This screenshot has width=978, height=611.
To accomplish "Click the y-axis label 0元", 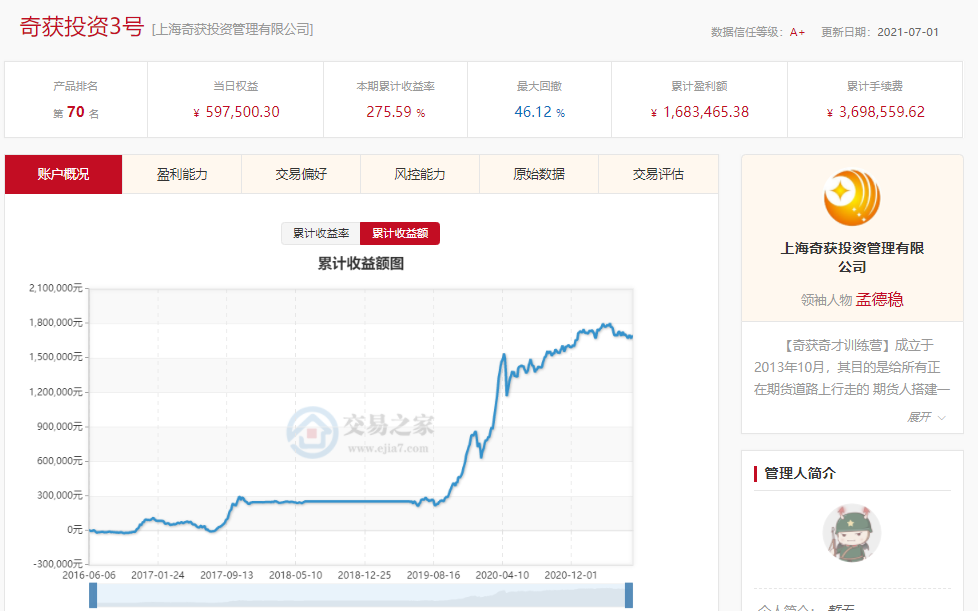I will [75, 529].
